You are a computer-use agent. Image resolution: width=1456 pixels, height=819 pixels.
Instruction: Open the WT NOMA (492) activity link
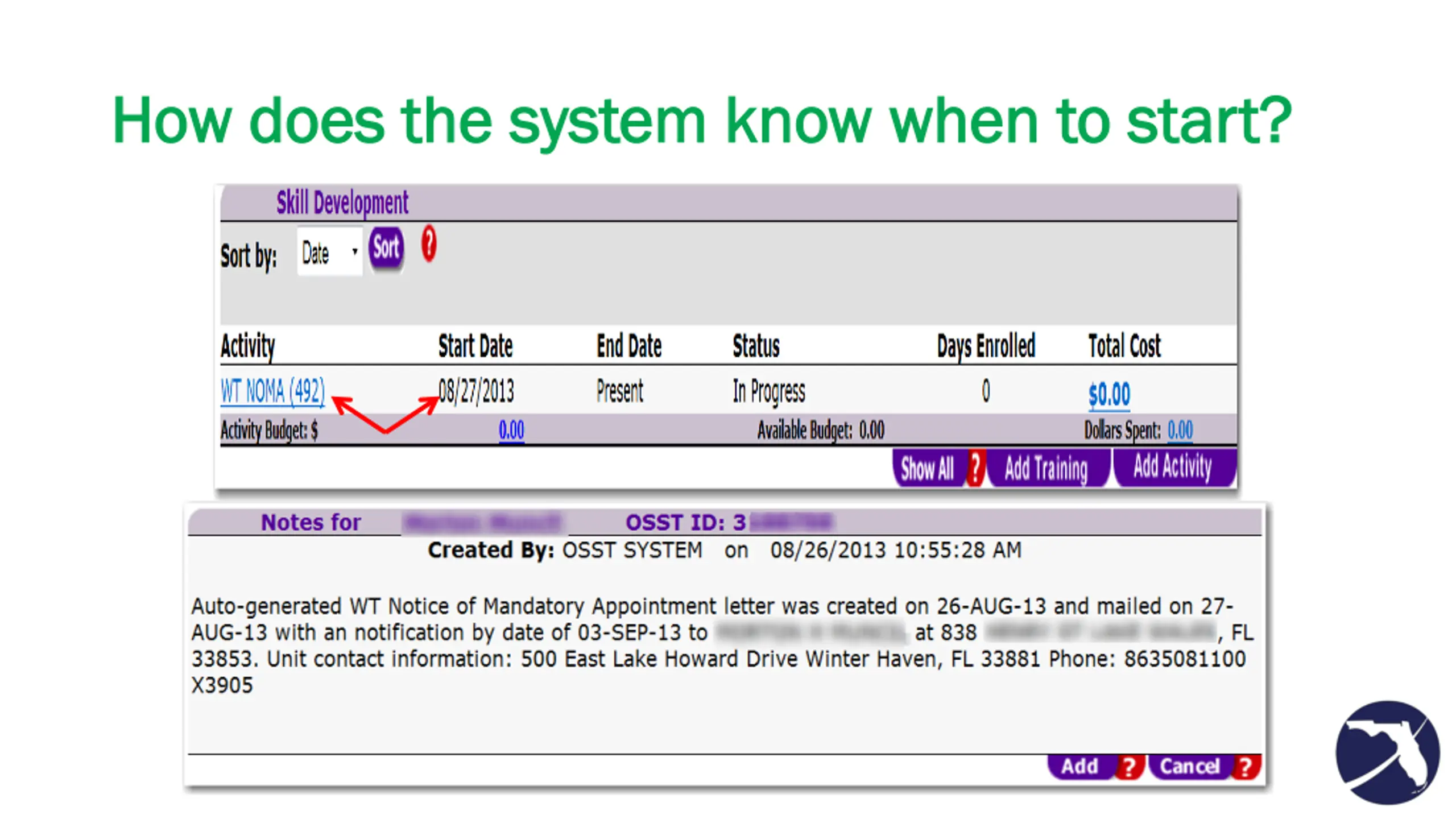(x=272, y=391)
